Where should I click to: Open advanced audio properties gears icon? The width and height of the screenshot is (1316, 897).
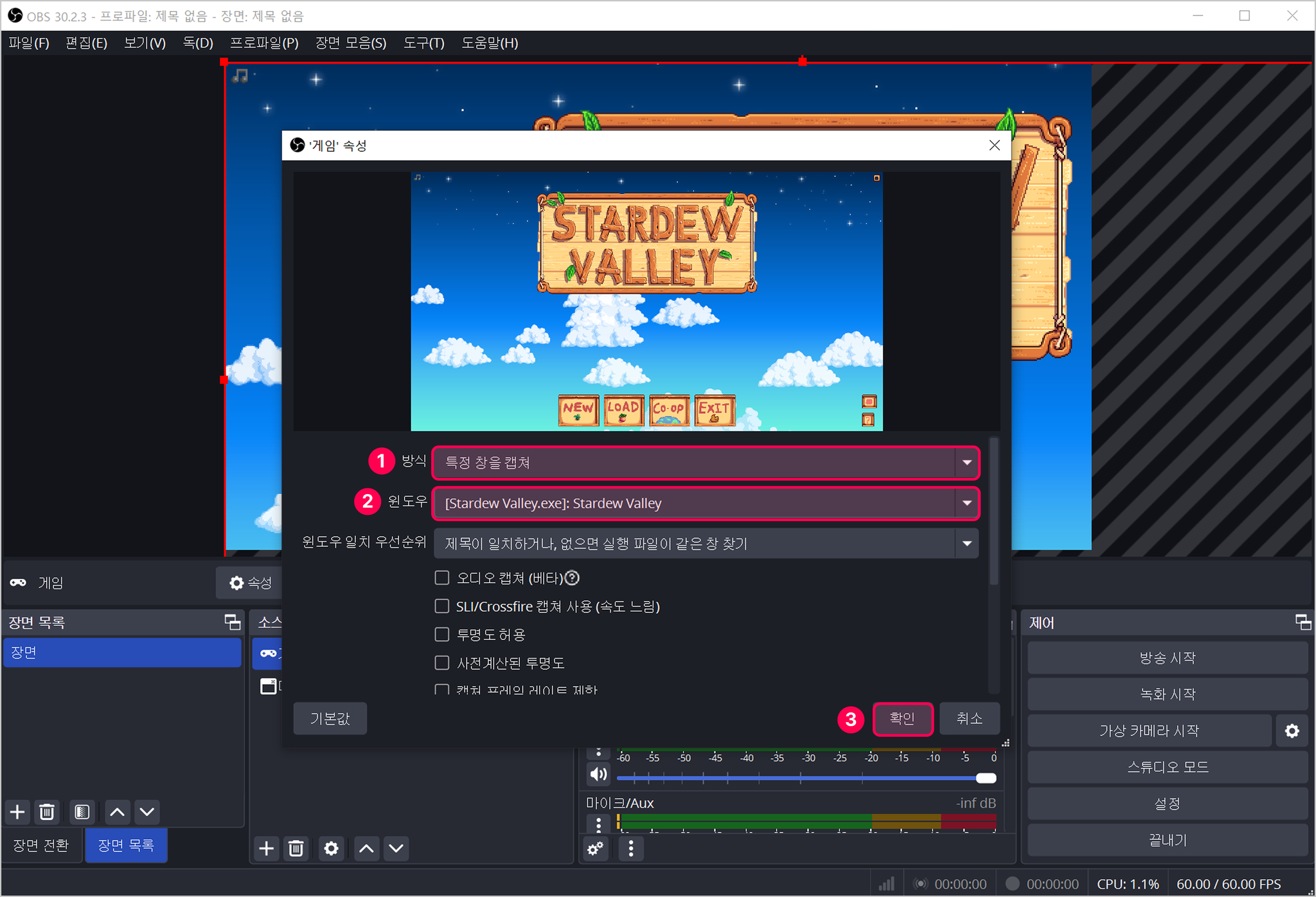[596, 848]
